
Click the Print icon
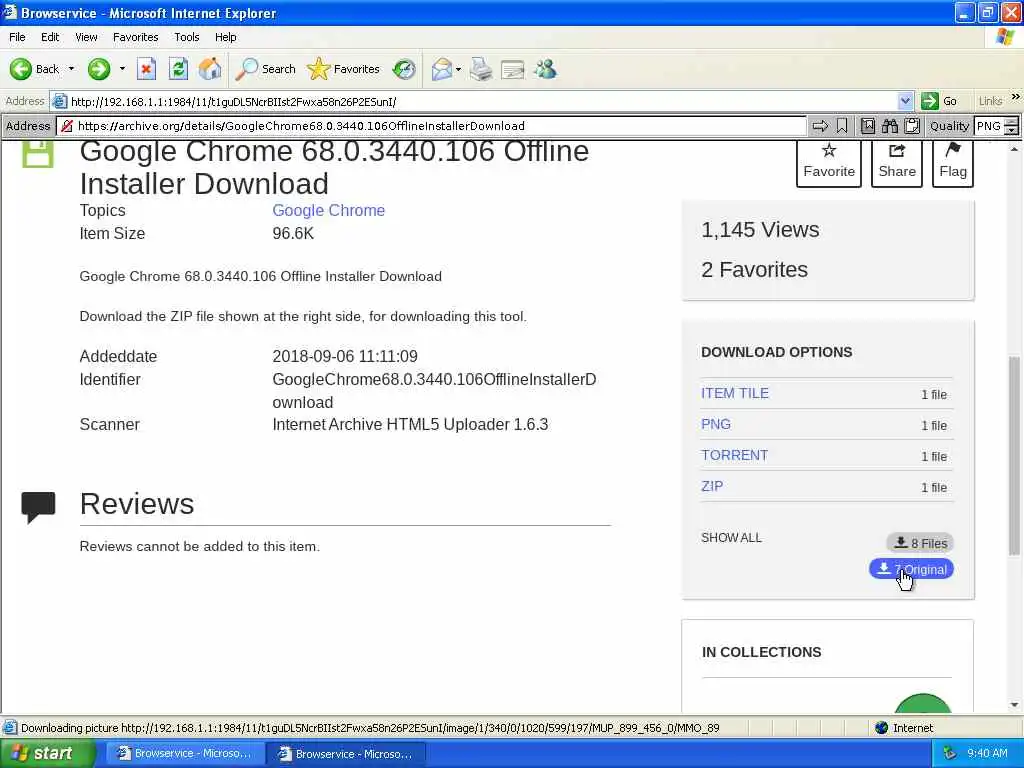[481, 69]
